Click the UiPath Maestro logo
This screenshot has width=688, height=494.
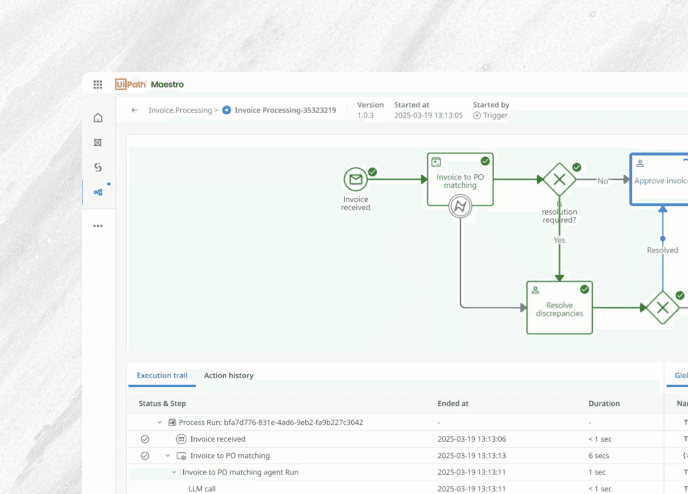pyautogui.click(x=149, y=84)
